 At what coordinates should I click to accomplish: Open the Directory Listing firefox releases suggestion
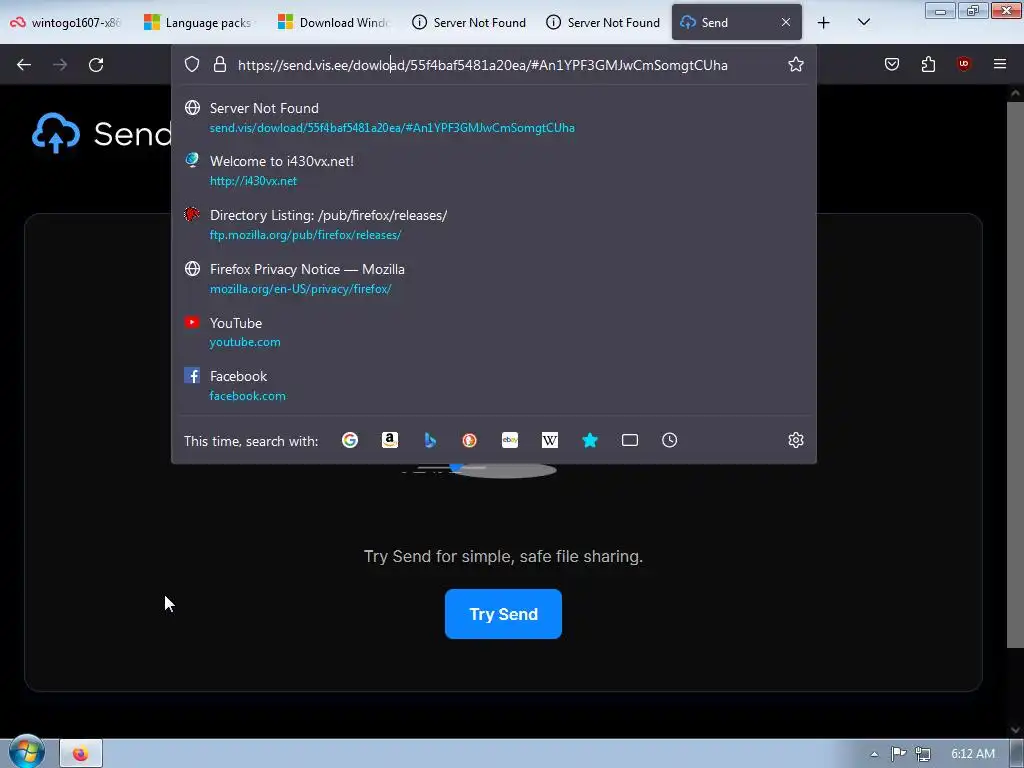(494, 225)
